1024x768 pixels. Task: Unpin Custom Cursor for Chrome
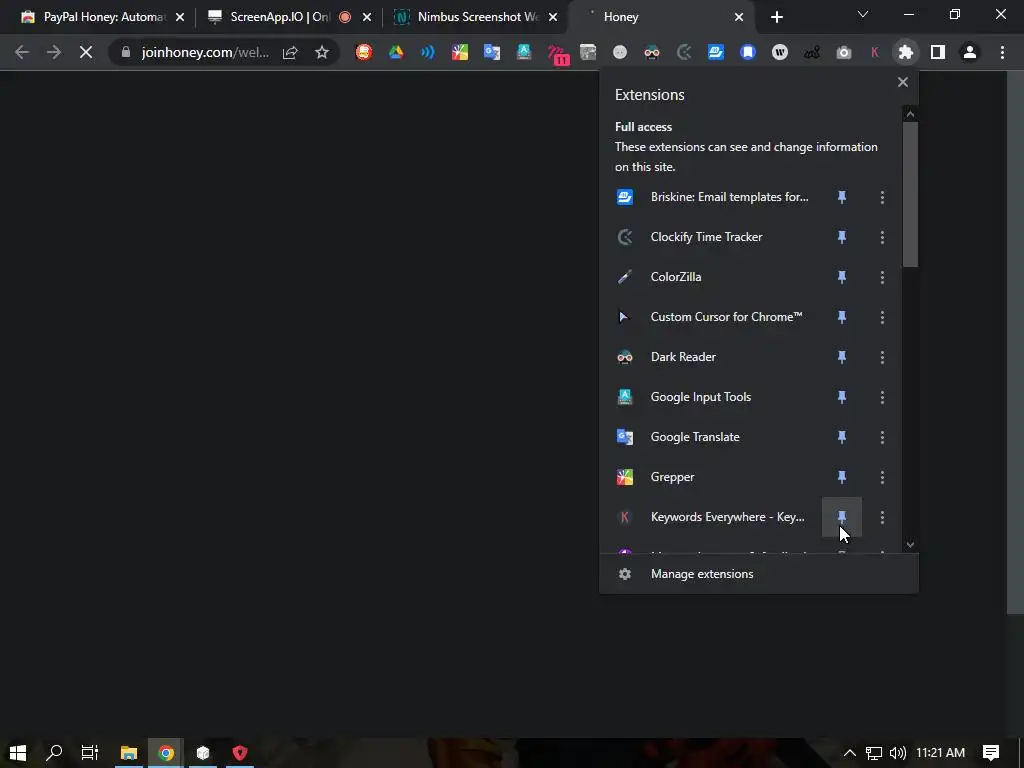click(x=842, y=317)
